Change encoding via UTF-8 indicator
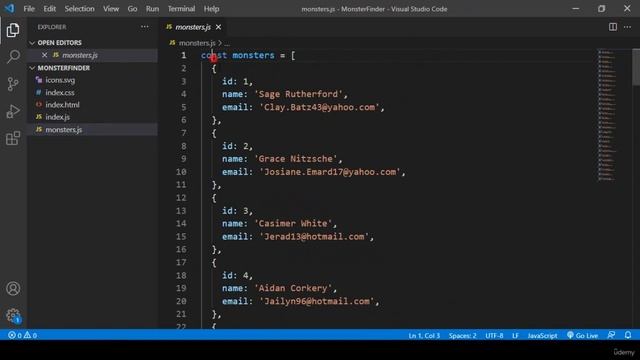Screen dimensions: 640x360 point(494,335)
